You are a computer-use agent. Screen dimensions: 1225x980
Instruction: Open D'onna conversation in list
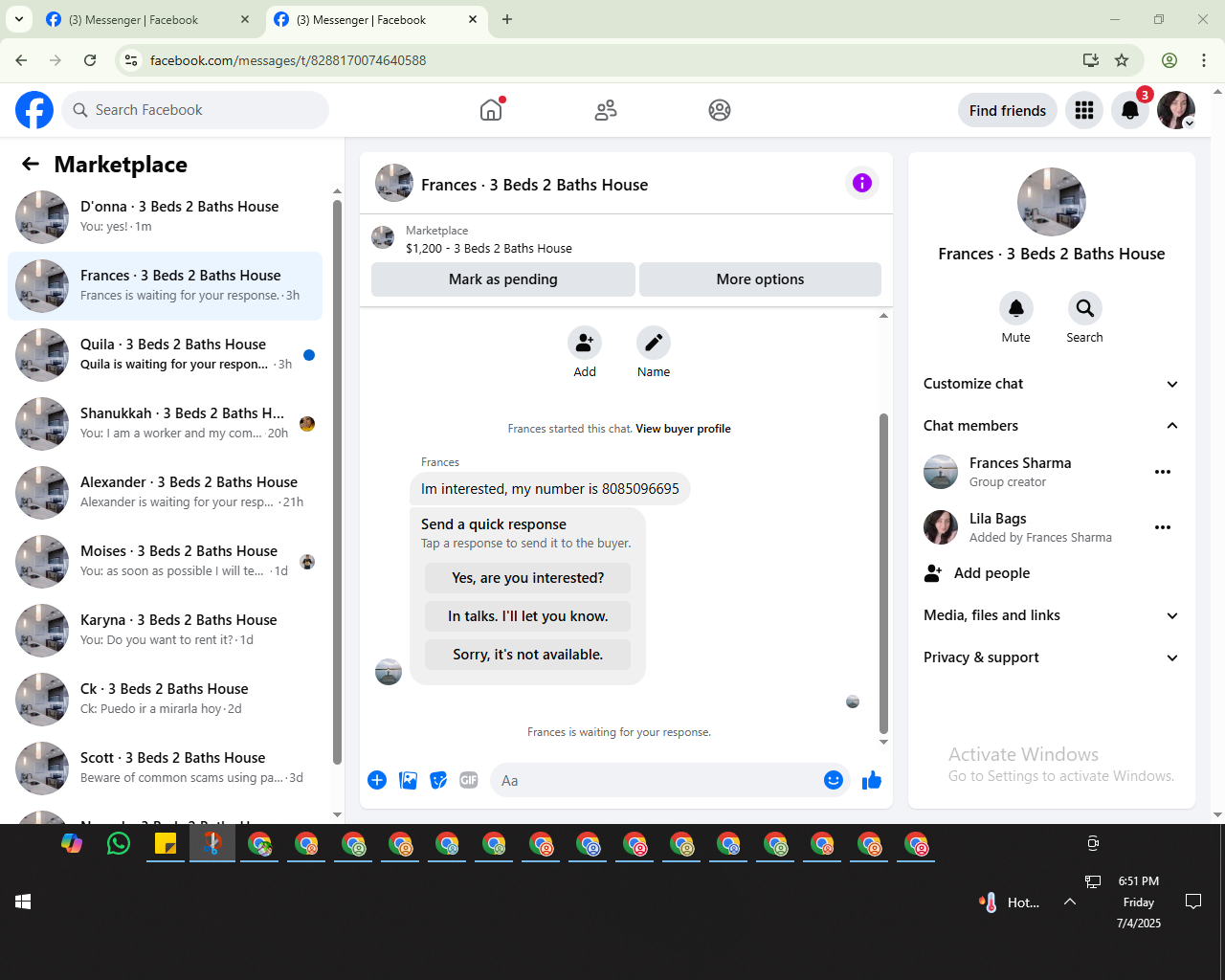165,217
